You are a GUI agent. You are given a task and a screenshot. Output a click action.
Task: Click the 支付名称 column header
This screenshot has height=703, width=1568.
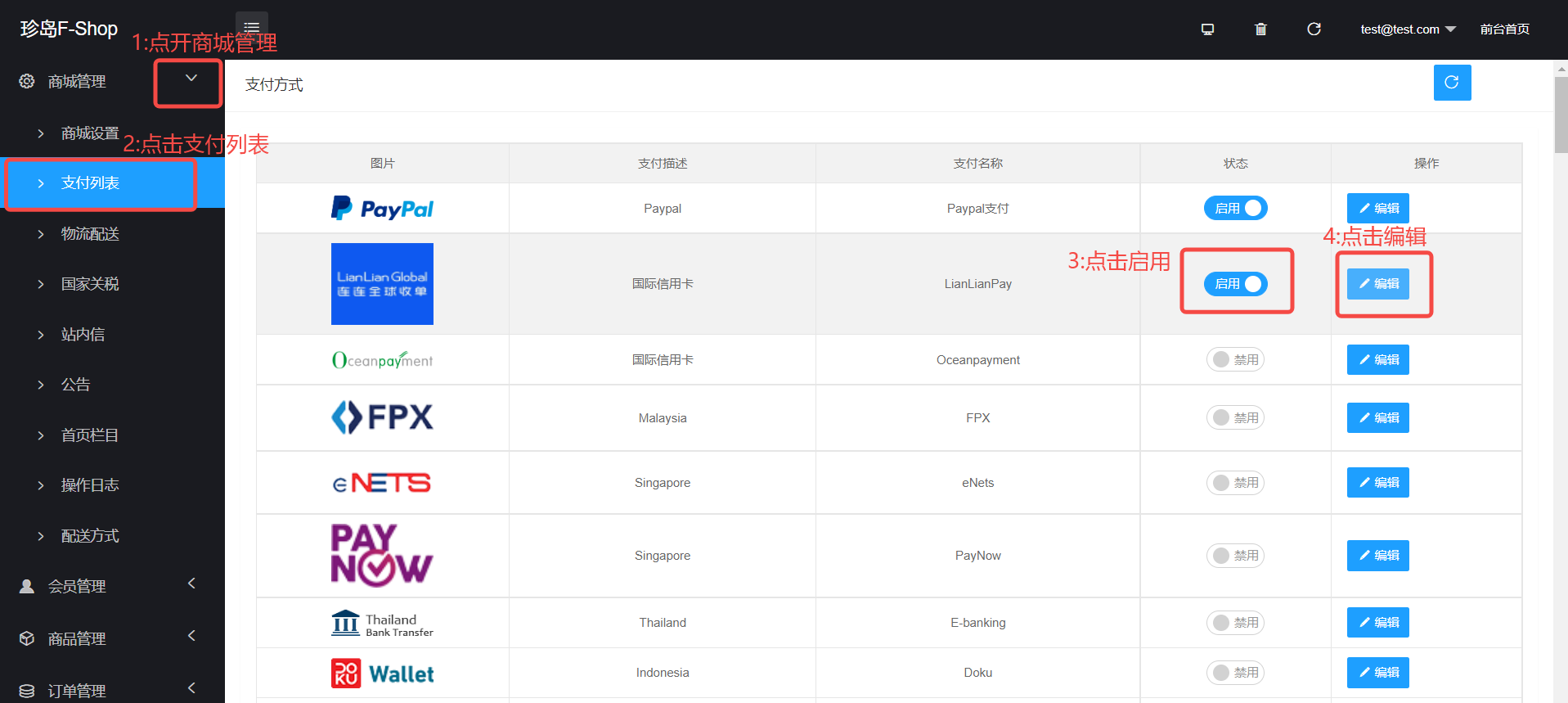(978, 164)
